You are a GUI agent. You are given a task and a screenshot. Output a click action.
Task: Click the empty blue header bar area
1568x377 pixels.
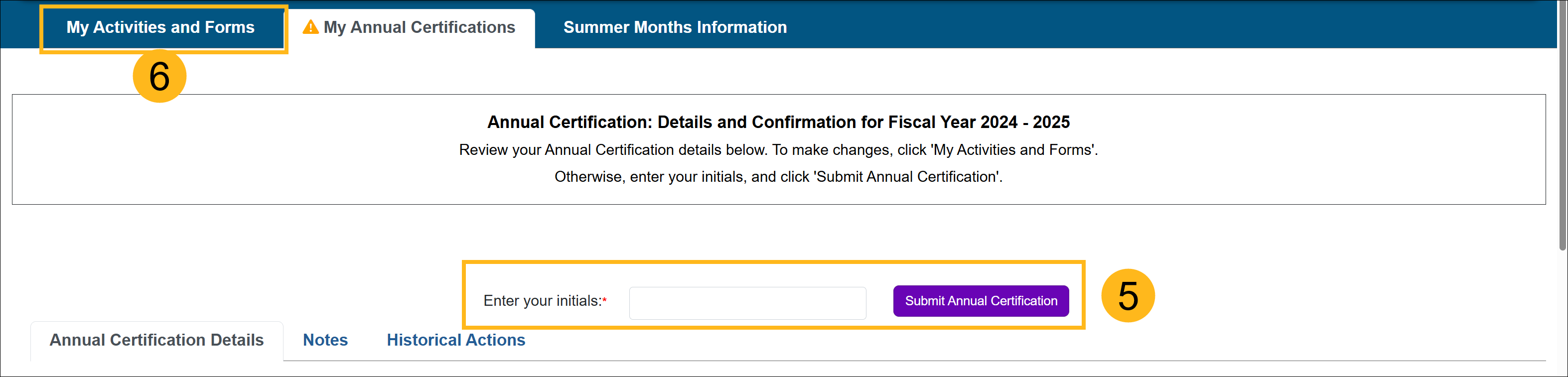1156,25
